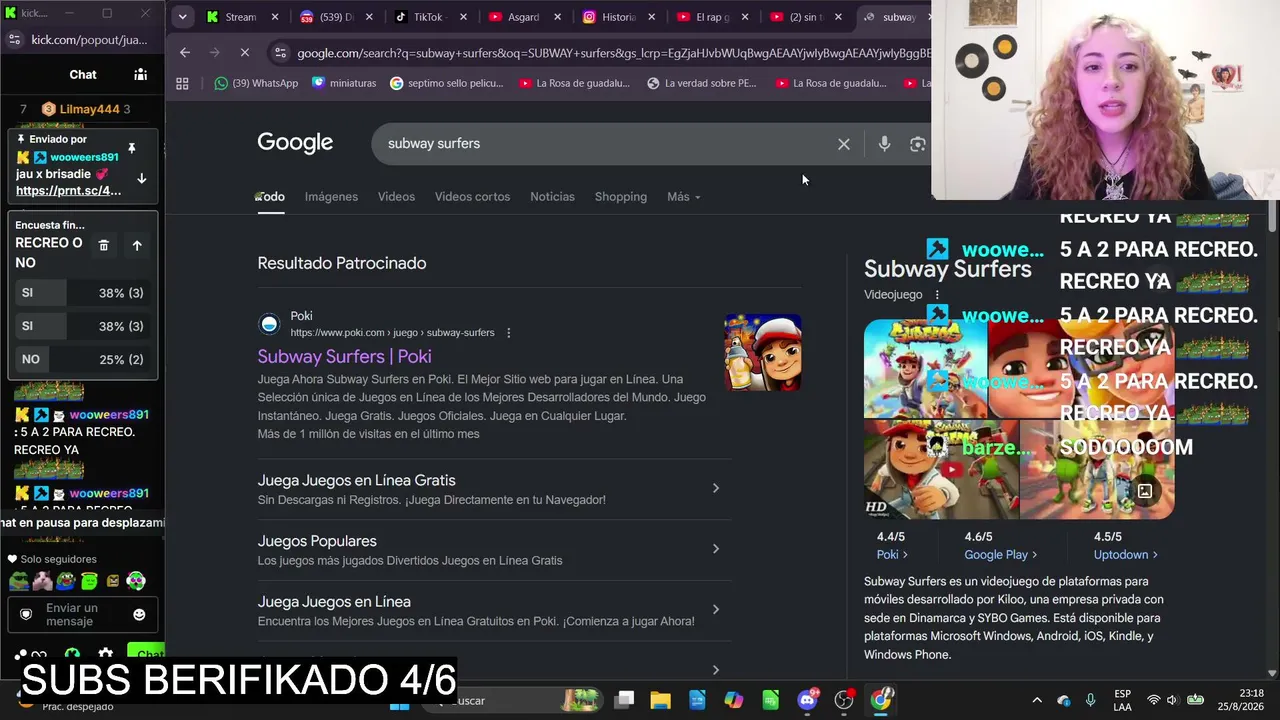This screenshot has width=1280, height=720.
Task: Open the Google logo homepage
Action: pyautogui.click(x=295, y=143)
